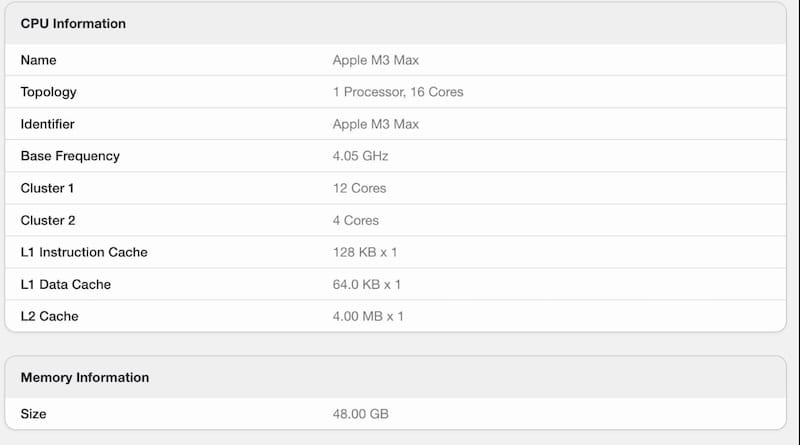
Task: Select the 4.05 GHz value
Action: (x=360, y=156)
